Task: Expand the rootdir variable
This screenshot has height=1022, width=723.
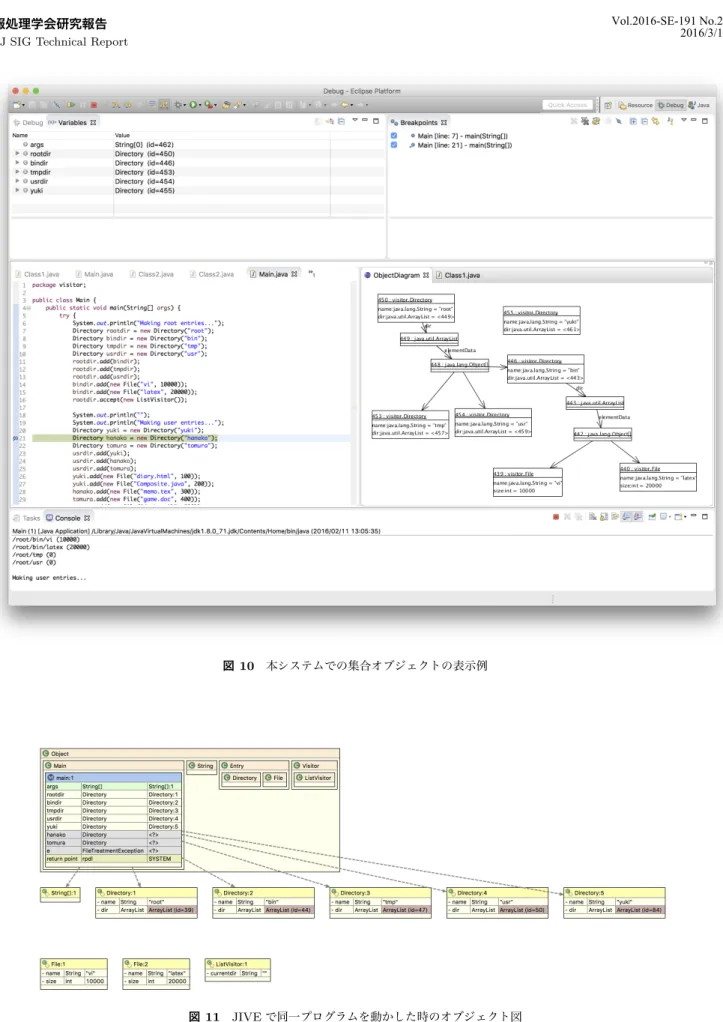Action: 18,154
